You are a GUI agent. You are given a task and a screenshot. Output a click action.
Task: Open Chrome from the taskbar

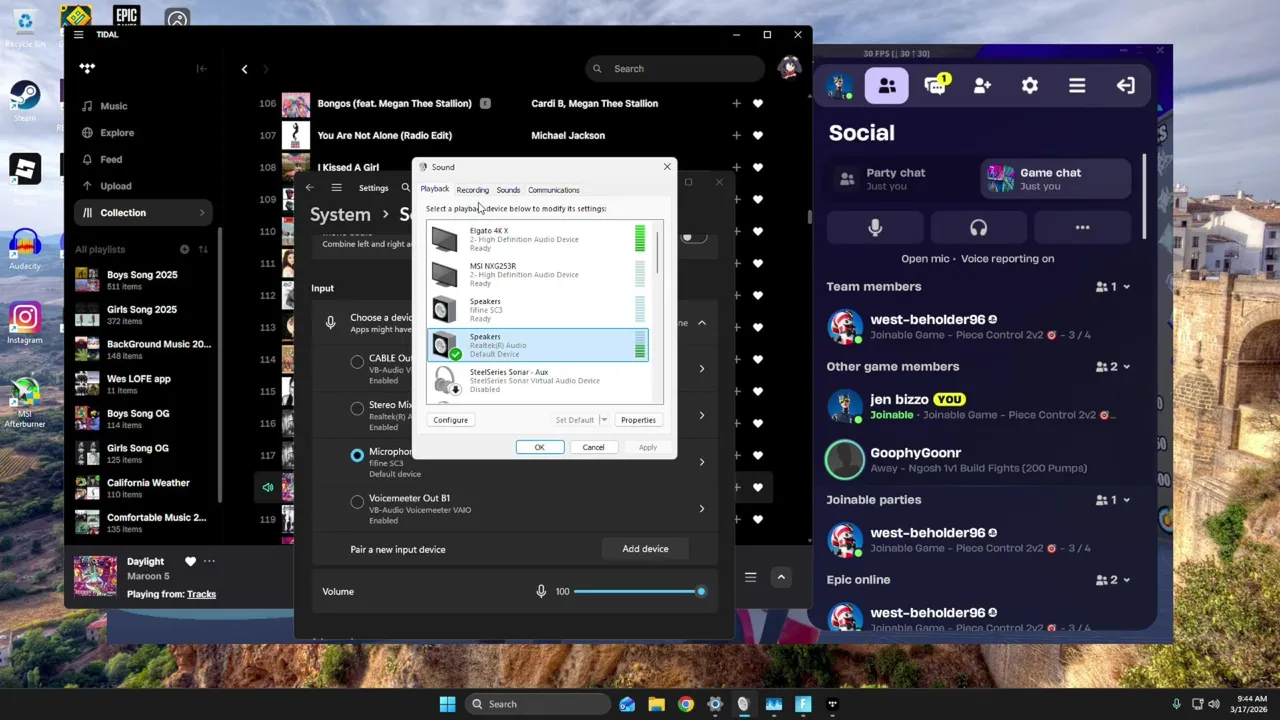(x=685, y=704)
